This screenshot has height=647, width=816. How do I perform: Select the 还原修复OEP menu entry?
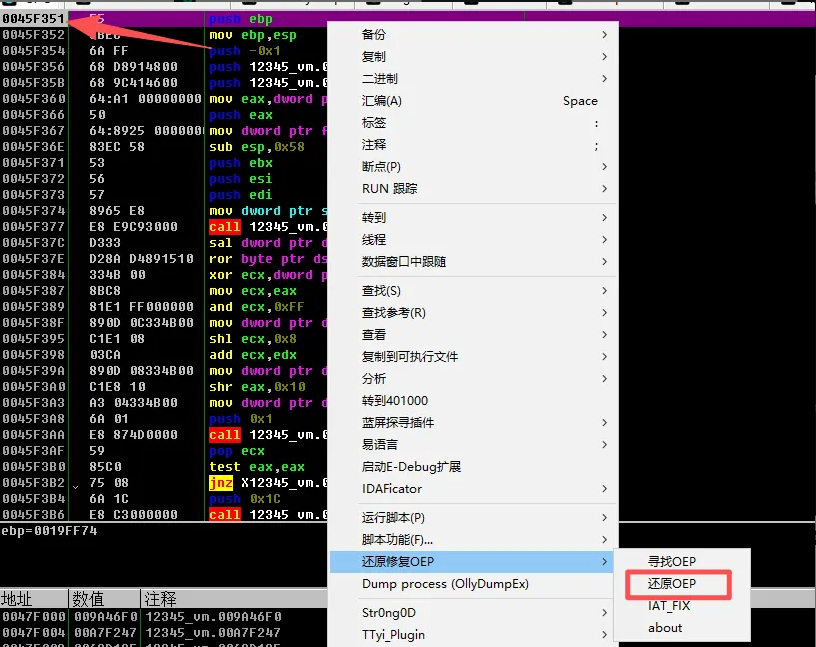[473, 562]
